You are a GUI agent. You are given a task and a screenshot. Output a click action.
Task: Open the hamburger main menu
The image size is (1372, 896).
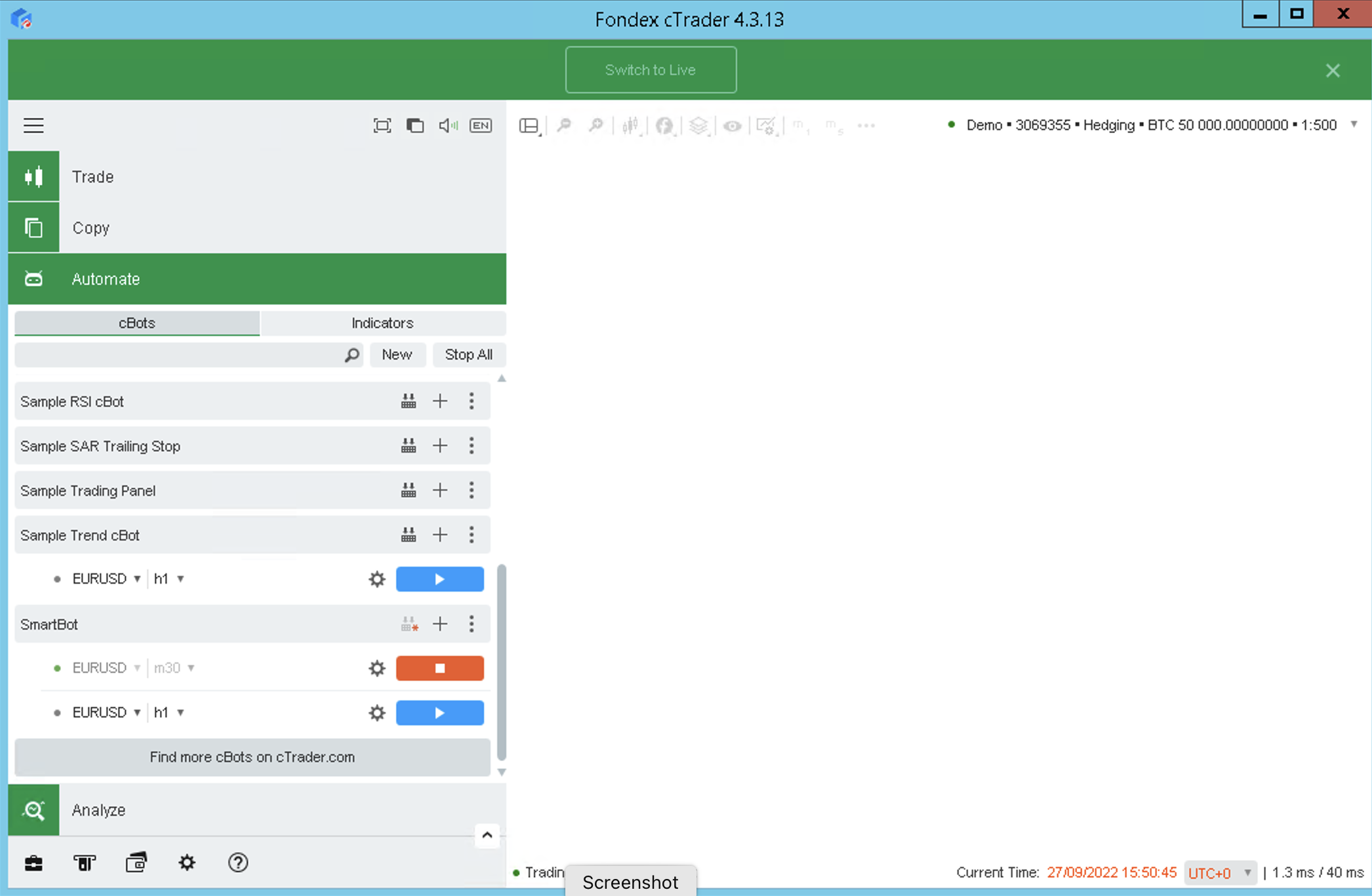coord(33,125)
